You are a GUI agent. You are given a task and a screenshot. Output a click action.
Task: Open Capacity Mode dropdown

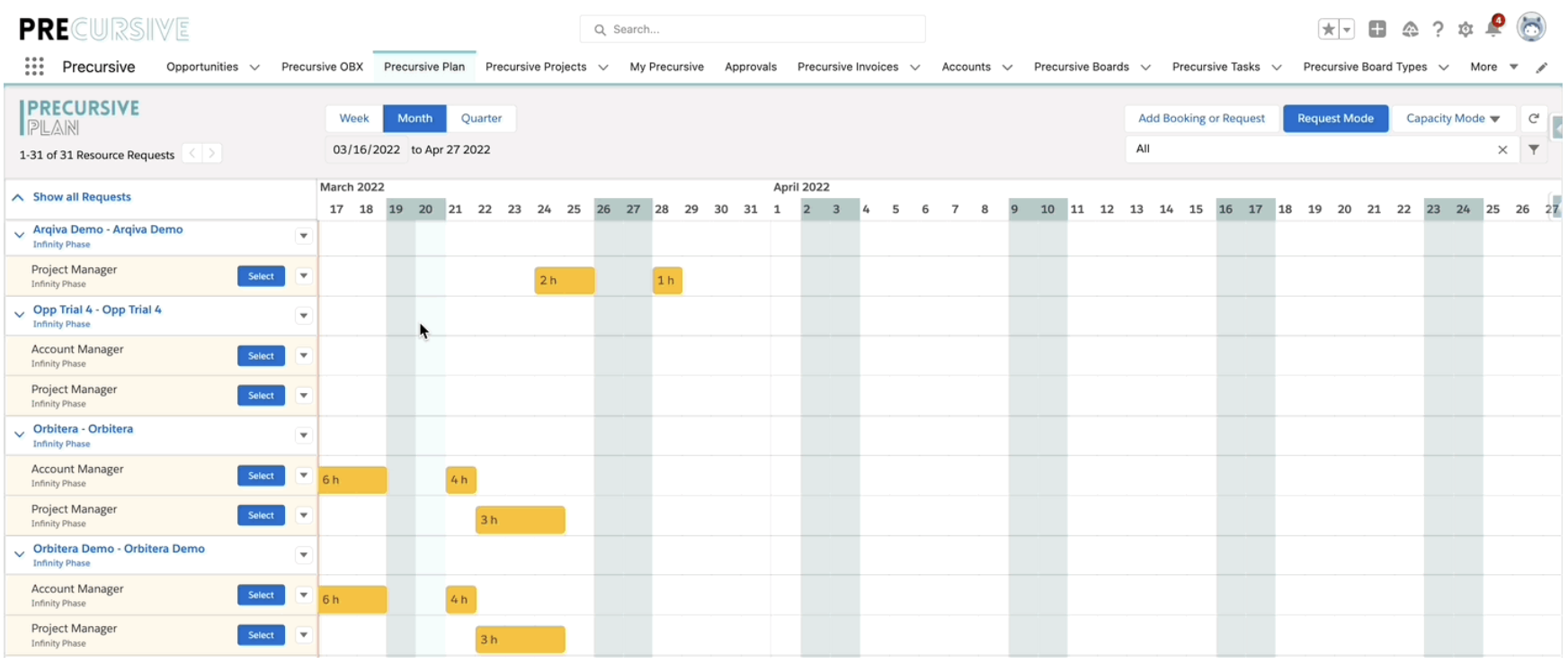coord(1453,119)
